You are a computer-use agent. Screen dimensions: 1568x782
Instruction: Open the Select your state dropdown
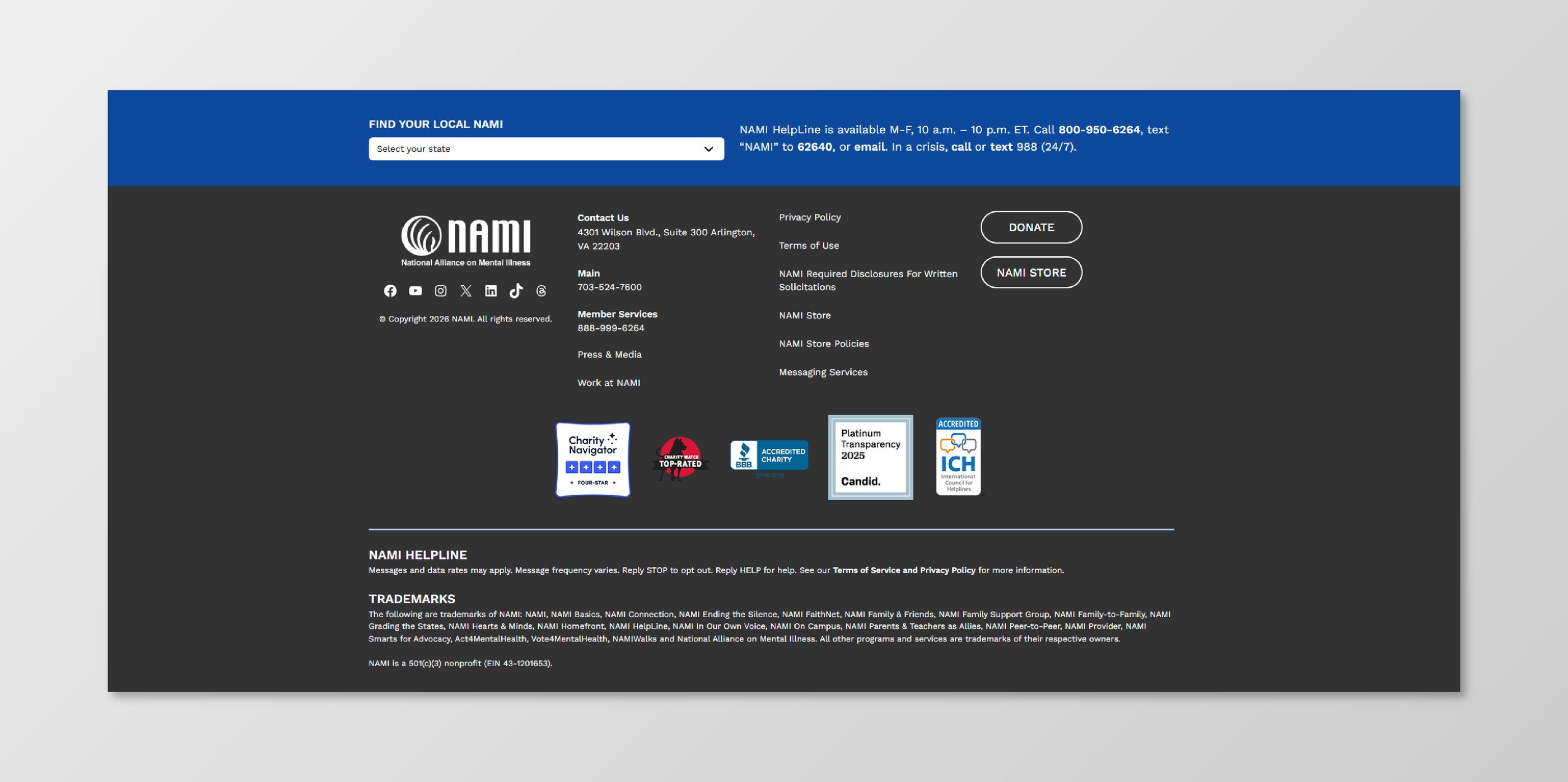click(536, 149)
